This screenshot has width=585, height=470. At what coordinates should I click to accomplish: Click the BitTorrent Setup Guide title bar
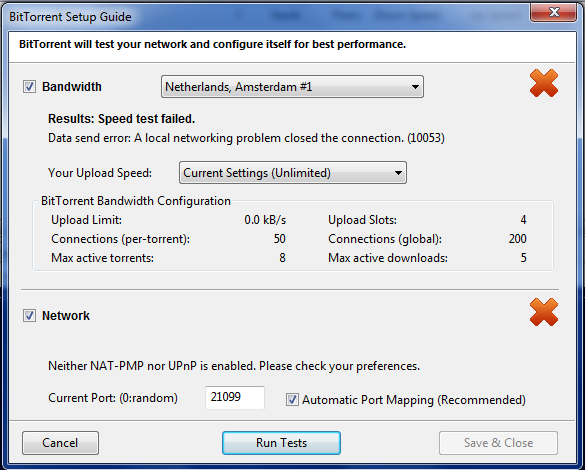261,17
